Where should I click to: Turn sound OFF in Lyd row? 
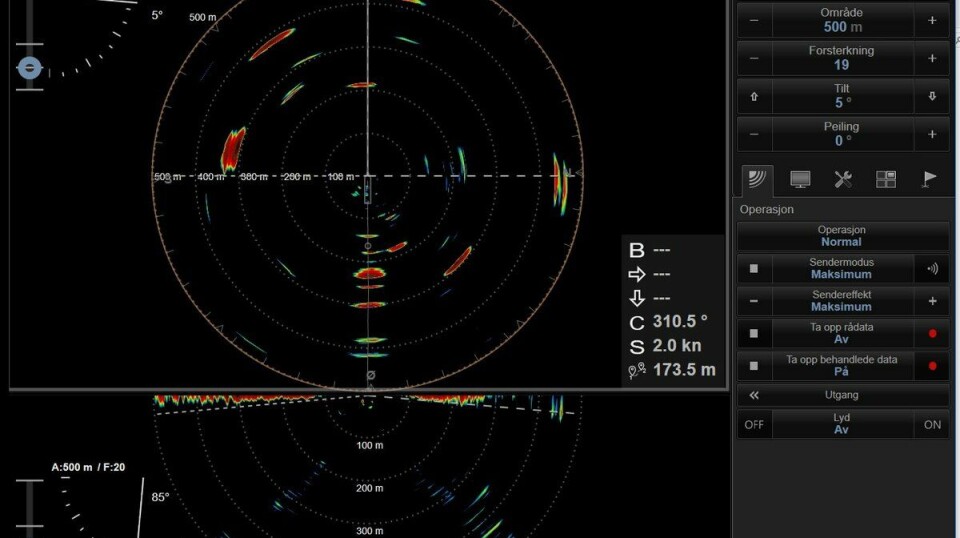pos(754,425)
